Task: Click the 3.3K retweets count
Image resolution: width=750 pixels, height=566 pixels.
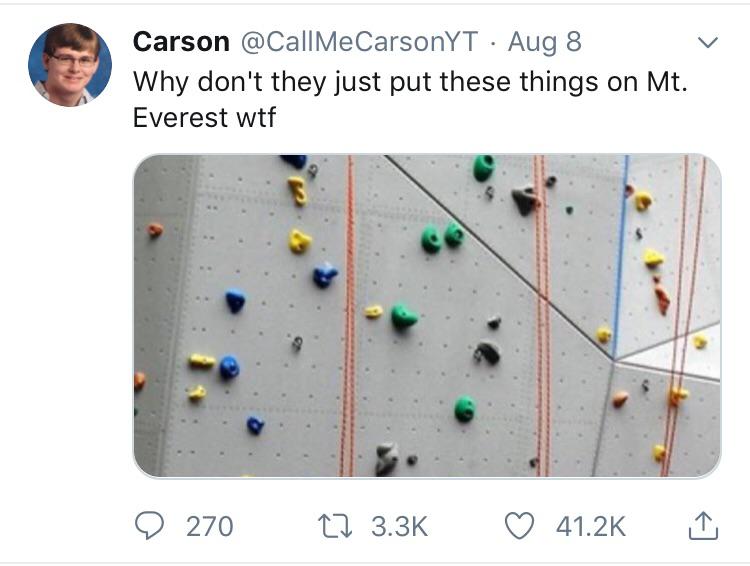Action: (x=399, y=525)
